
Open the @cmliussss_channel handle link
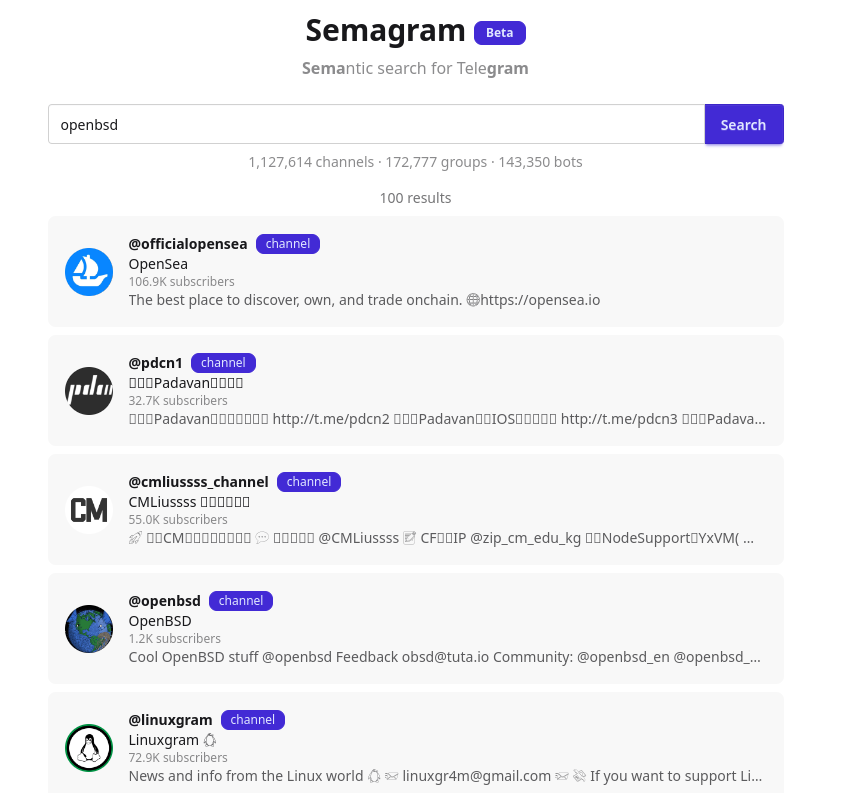pyautogui.click(x=198, y=482)
